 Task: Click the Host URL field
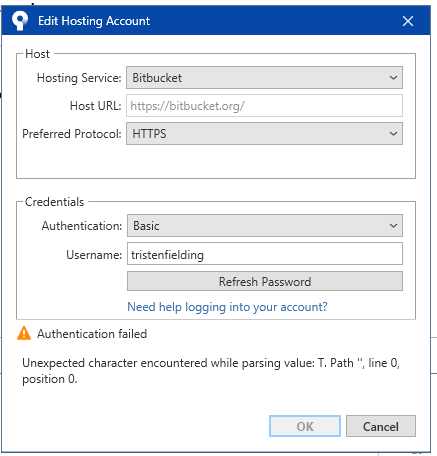tap(264, 106)
